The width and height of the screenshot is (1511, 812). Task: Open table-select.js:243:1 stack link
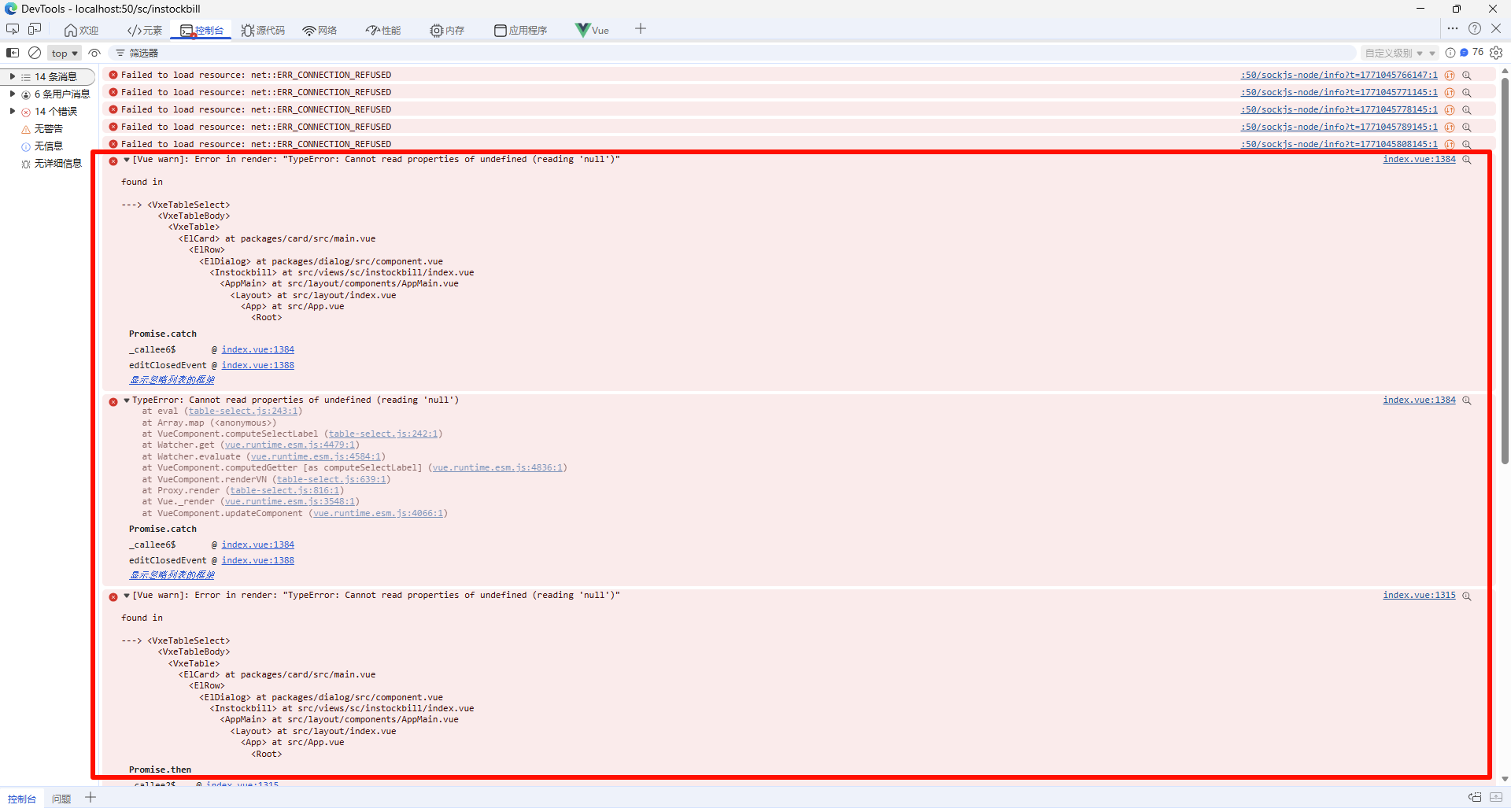(243, 412)
